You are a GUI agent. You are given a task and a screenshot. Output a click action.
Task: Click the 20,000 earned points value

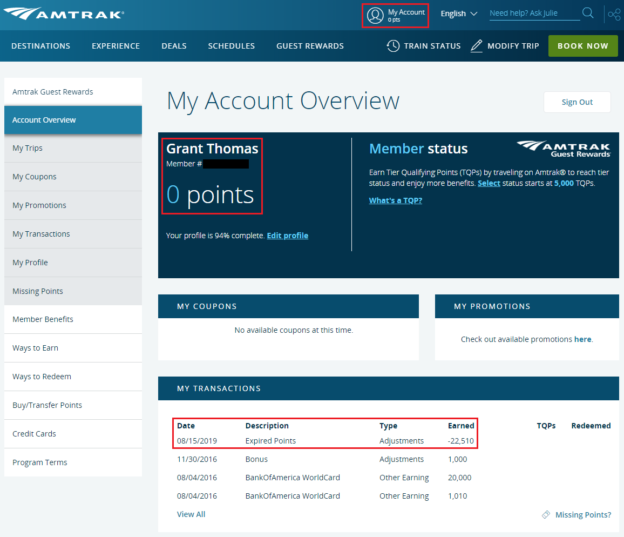460,477
